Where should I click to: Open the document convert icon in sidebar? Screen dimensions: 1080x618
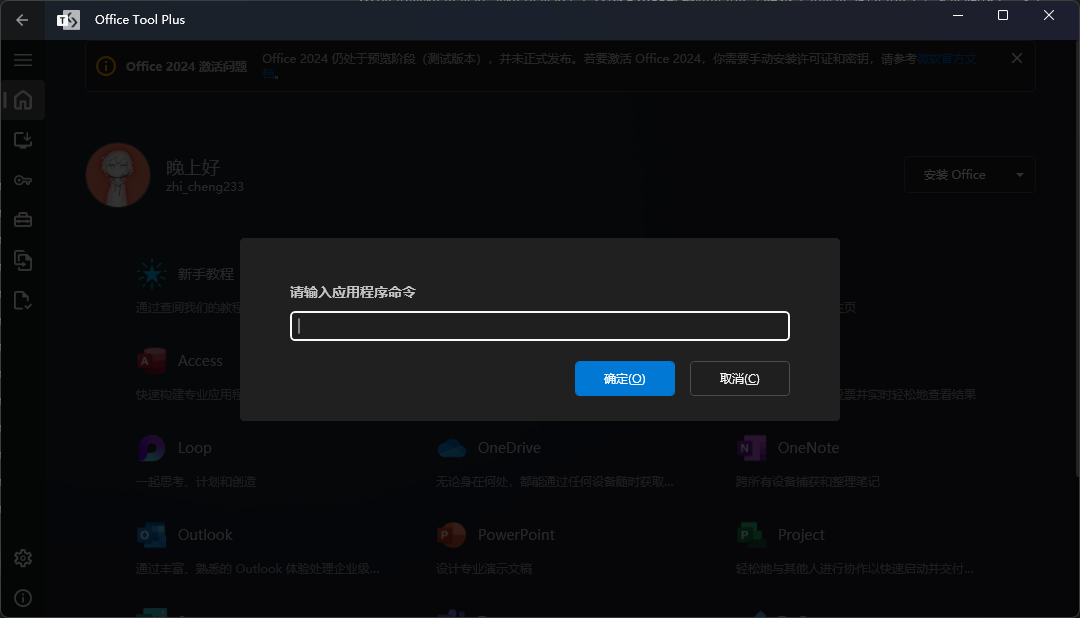click(x=23, y=260)
